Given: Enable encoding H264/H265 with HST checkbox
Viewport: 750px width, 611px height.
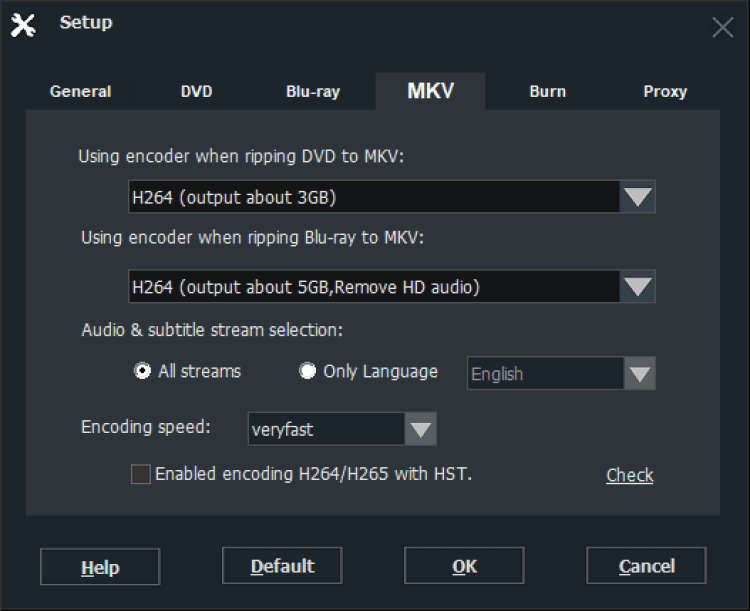Looking at the screenshot, I should click(141, 474).
